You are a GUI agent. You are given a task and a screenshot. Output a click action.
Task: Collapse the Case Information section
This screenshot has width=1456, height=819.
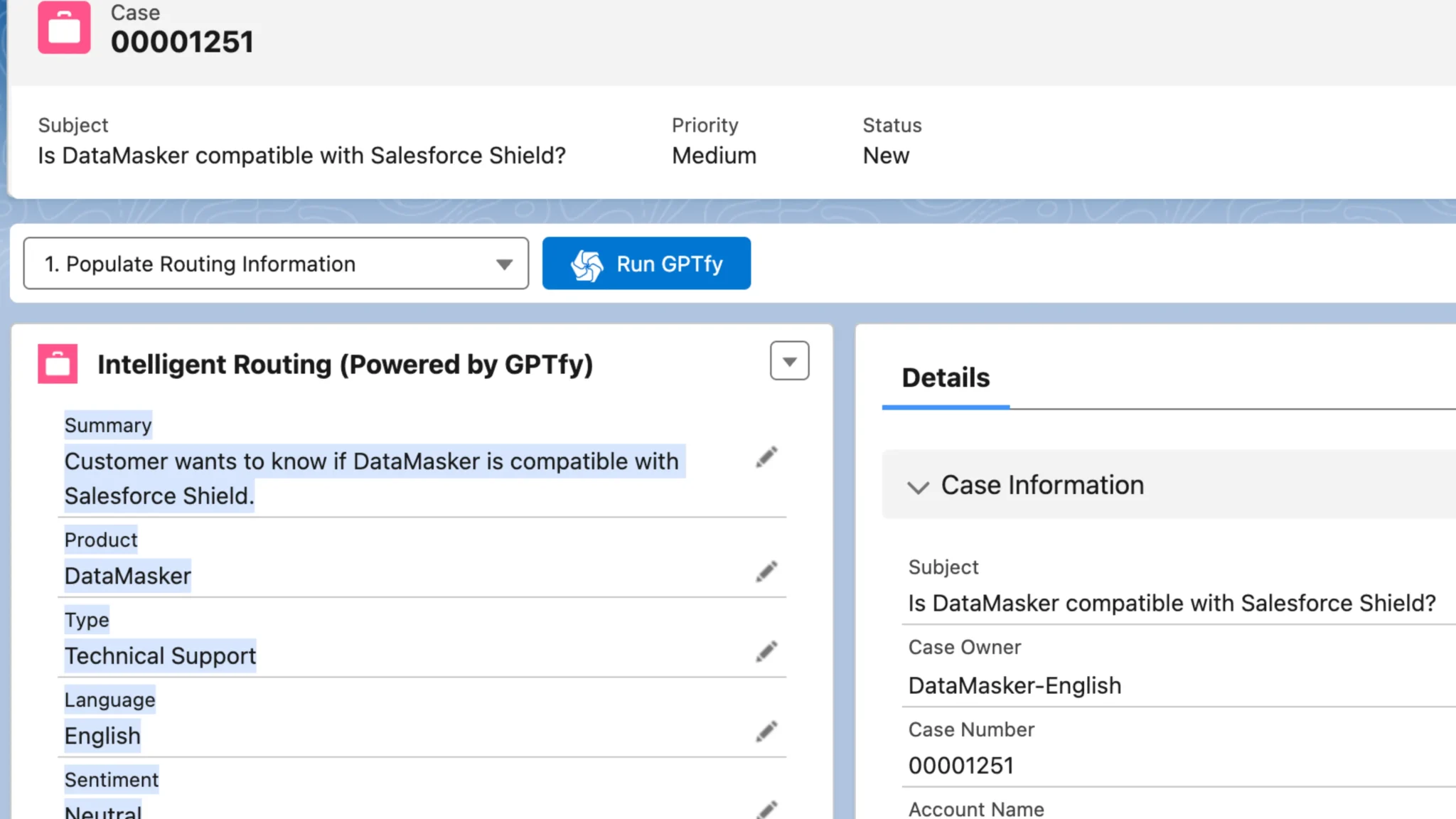(919, 487)
